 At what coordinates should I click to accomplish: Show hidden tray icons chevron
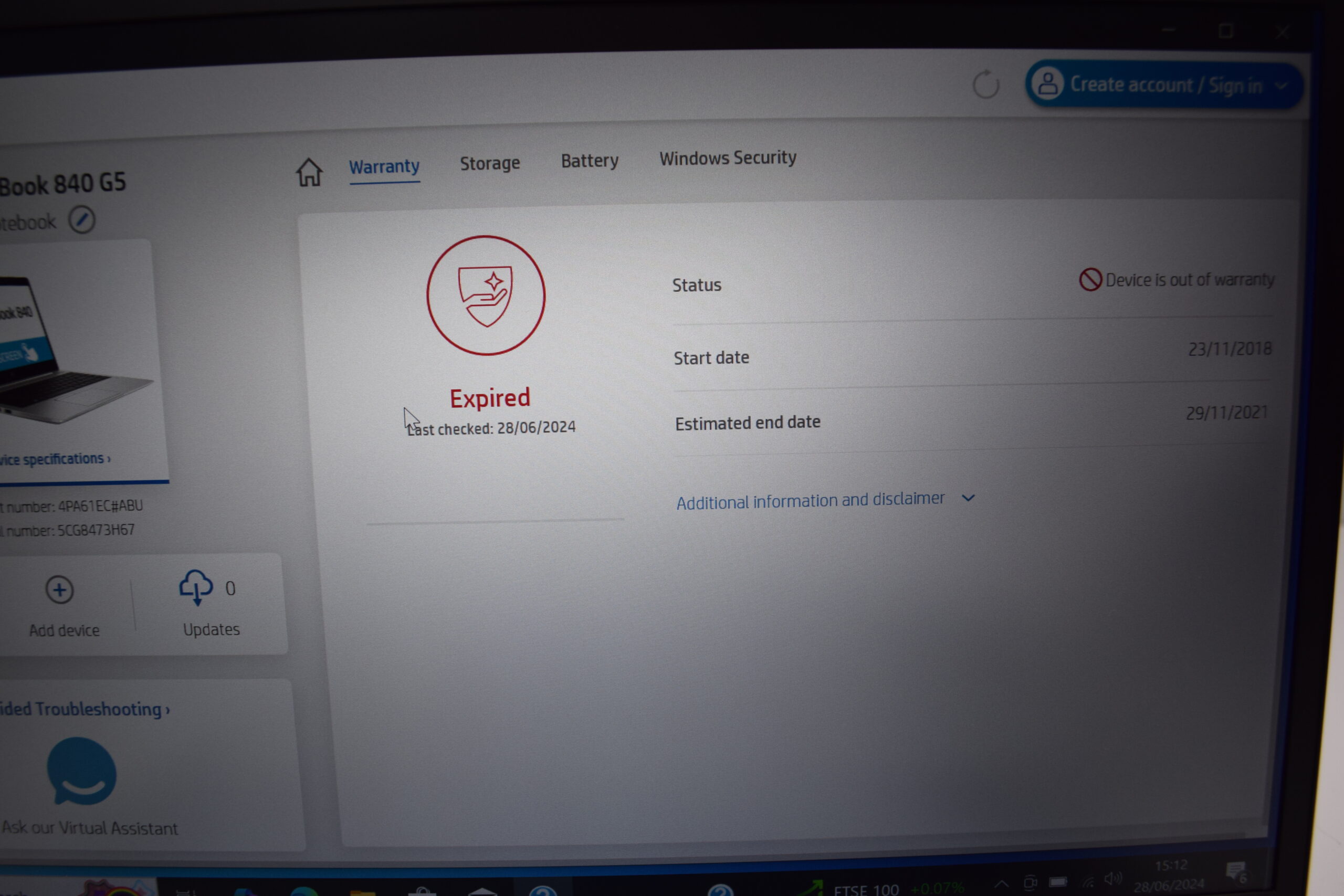[1001, 884]
